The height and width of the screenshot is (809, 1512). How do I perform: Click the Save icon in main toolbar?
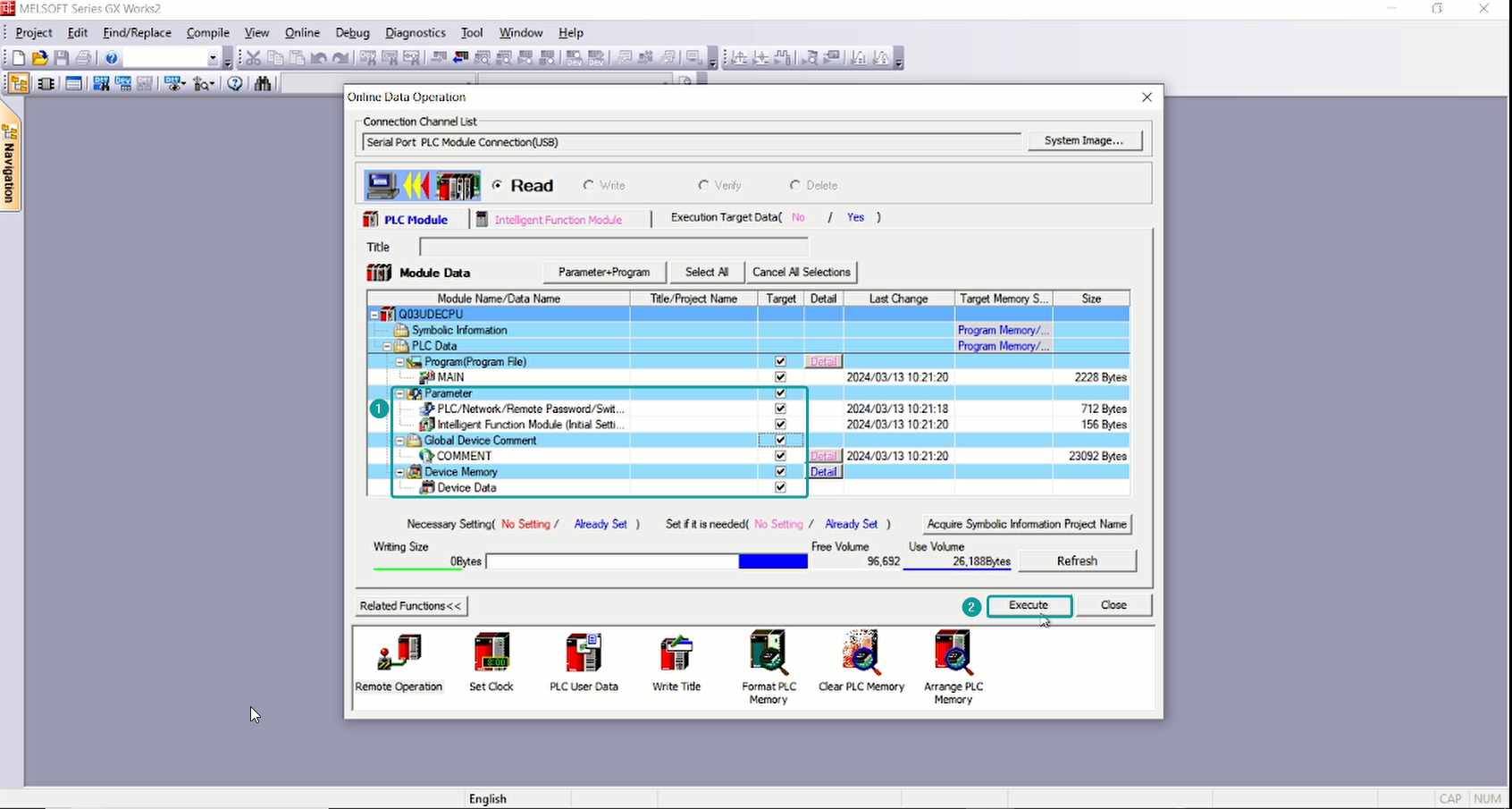coord(62,58)
